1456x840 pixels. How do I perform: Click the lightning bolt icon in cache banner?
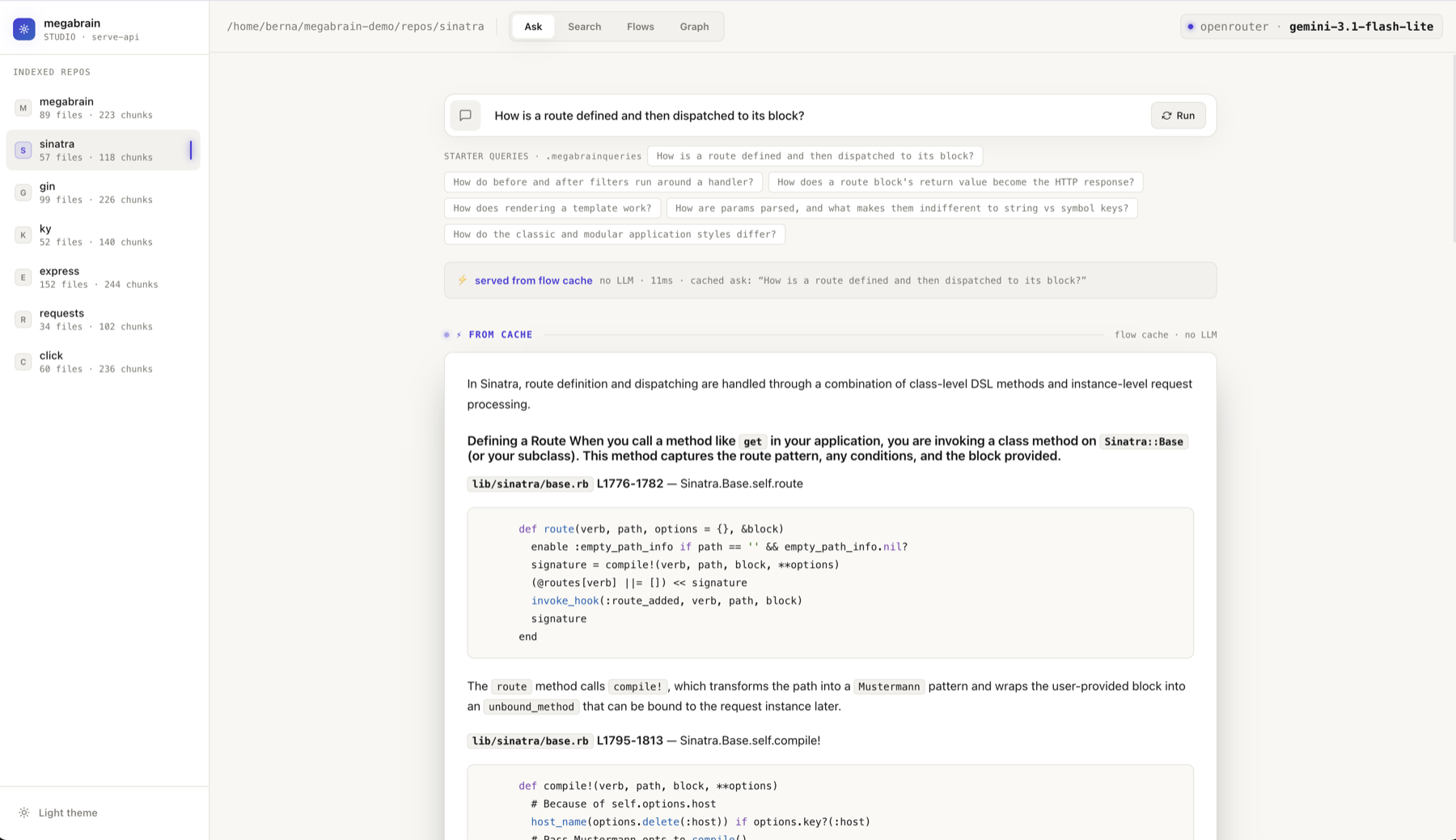click(463, 280)
